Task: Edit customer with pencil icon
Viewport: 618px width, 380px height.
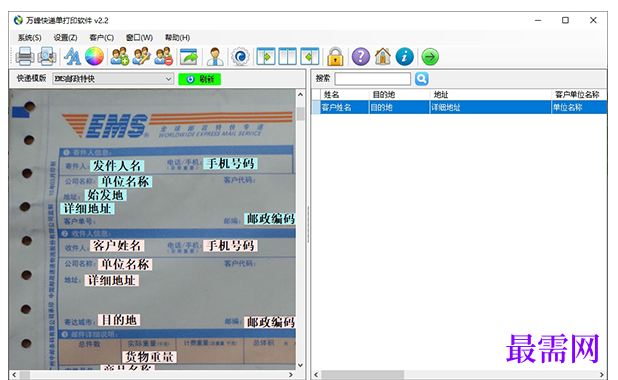Action: click(141, 56)
